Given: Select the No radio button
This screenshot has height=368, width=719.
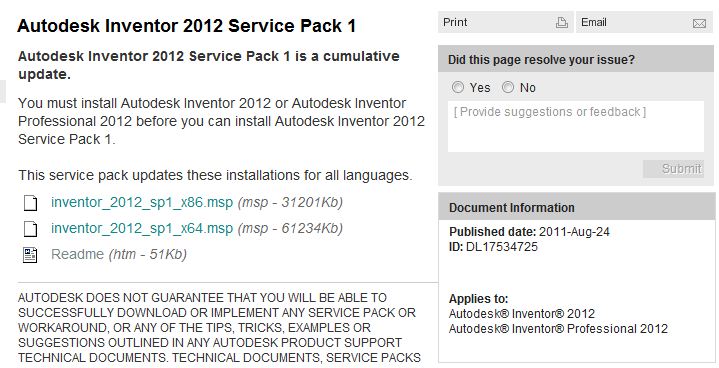Looking at the screenshot, I should click(x=508, y=87).
